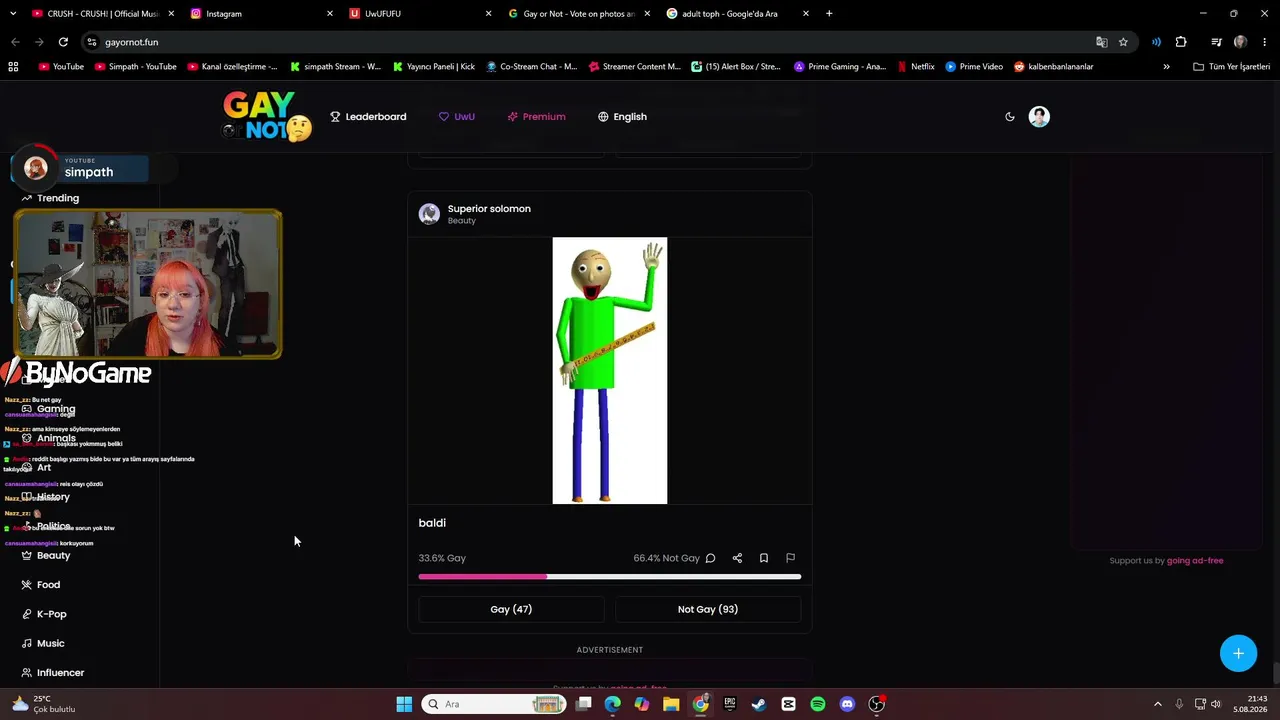Open the clock and date panel
Screen dimensions: 1280x720
pyautogui.click(x=1249, y=704)
